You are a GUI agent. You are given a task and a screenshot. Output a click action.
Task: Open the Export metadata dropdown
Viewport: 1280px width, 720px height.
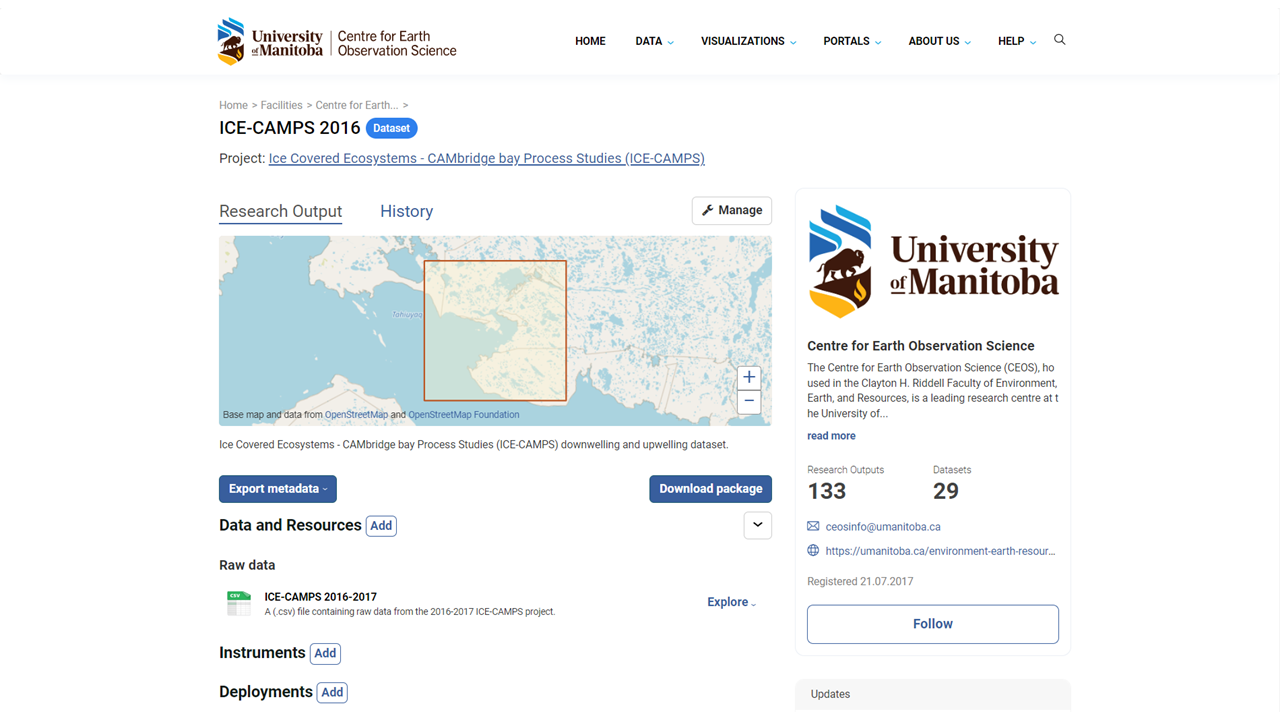pyautogui.click(x=278, y=489)
